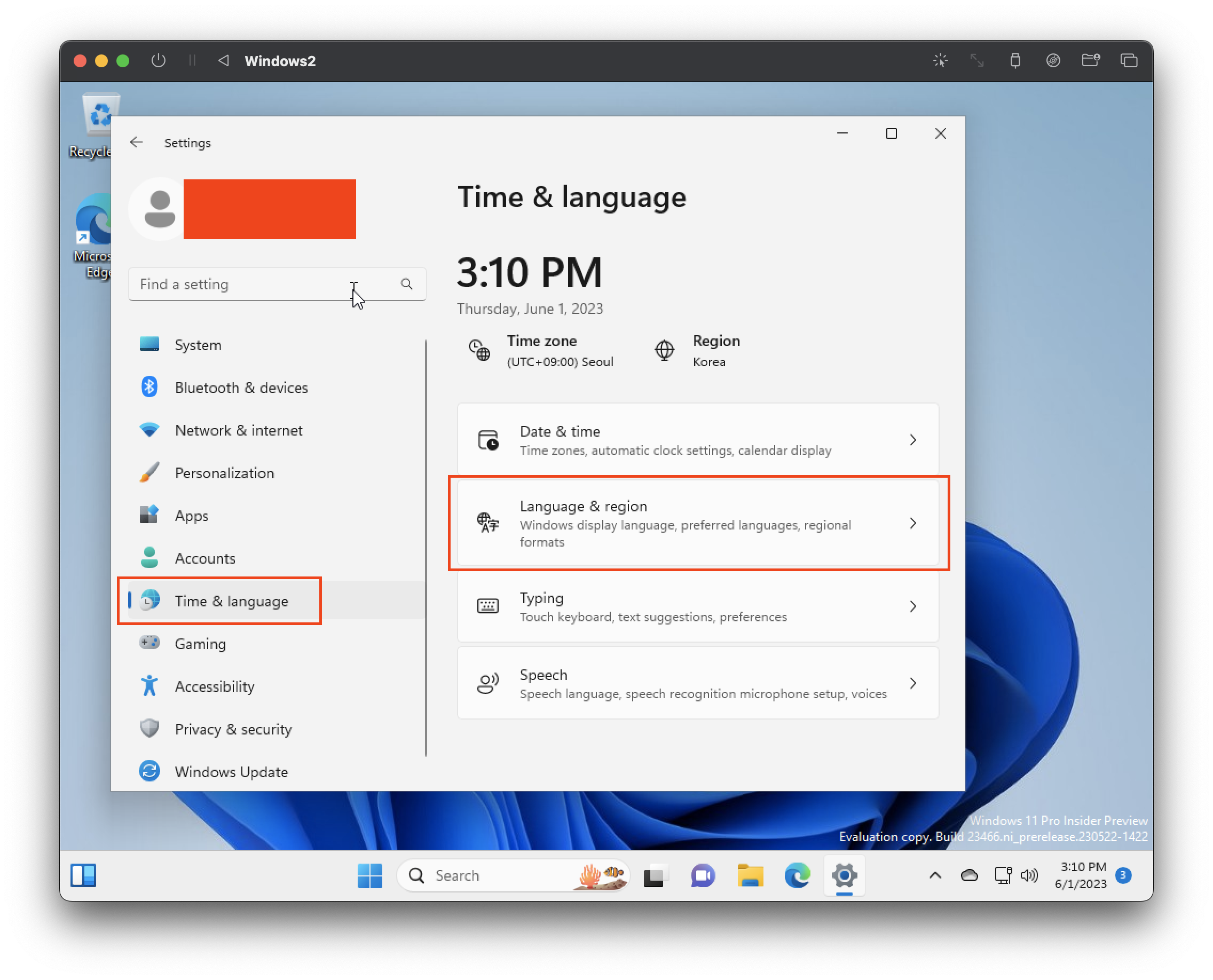The image size is (1213, 980).
Task: Click the Settings back arrow
Action: (x=136, y=143)
